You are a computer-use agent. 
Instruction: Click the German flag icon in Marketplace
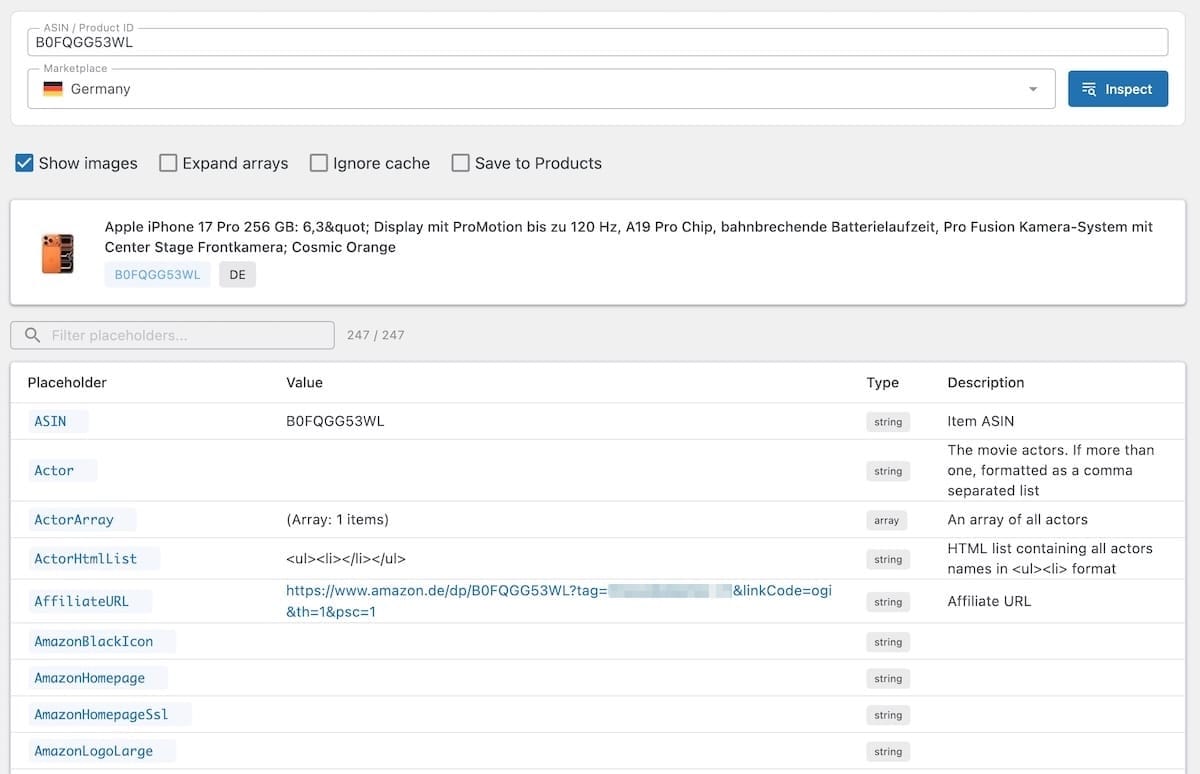[x=53, y=89]
